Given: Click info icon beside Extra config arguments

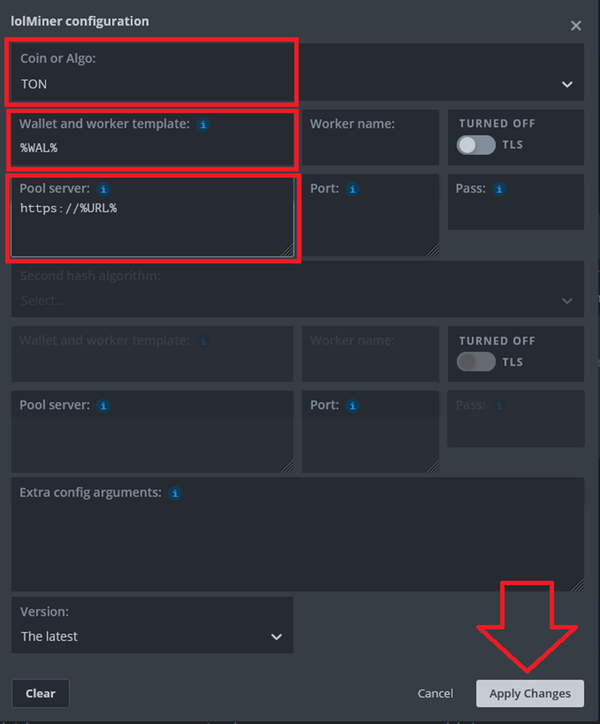Looking at the screenshot, I should click(175, 493).
